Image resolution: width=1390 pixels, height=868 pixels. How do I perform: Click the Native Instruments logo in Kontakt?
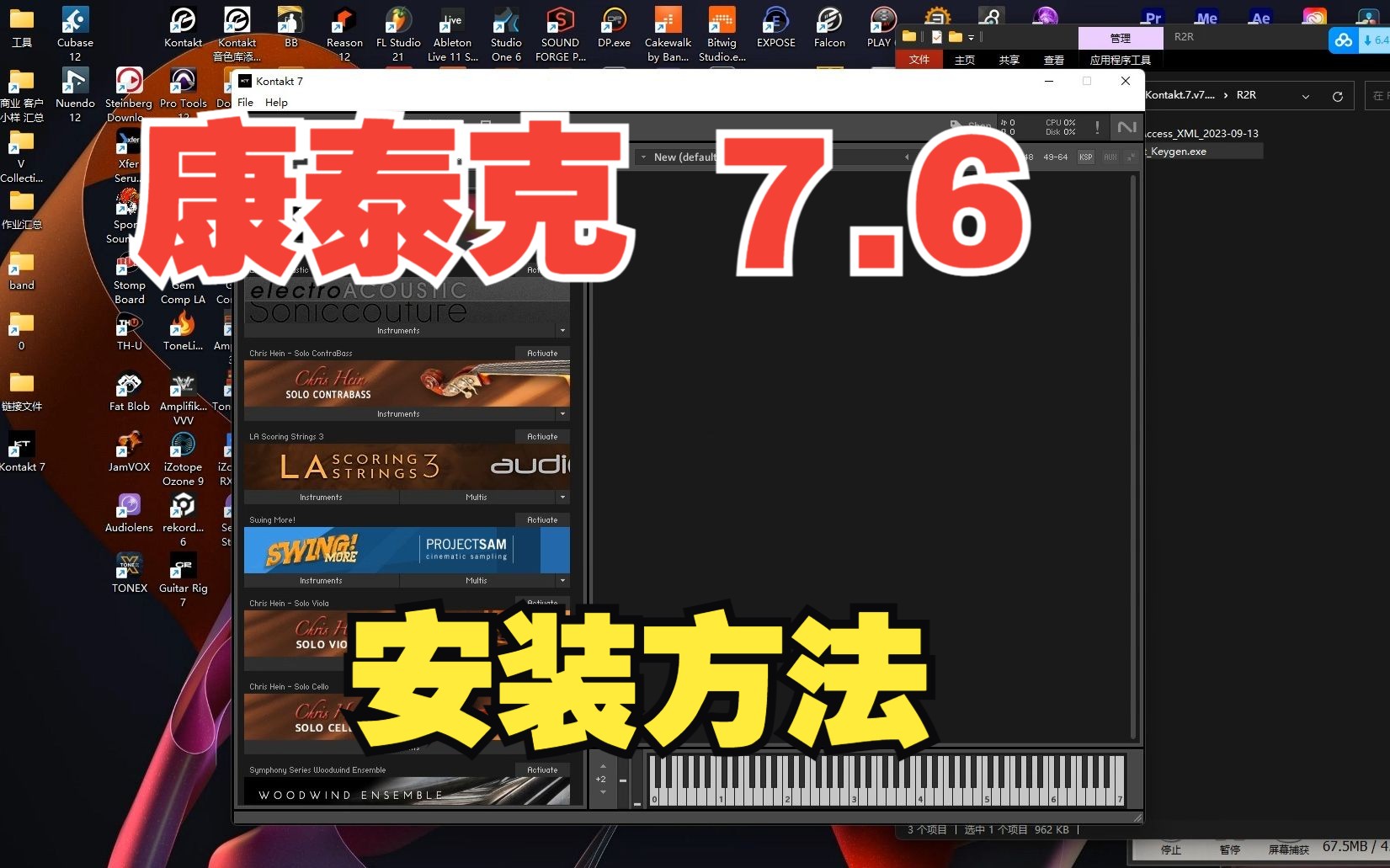pos(1126,128)
